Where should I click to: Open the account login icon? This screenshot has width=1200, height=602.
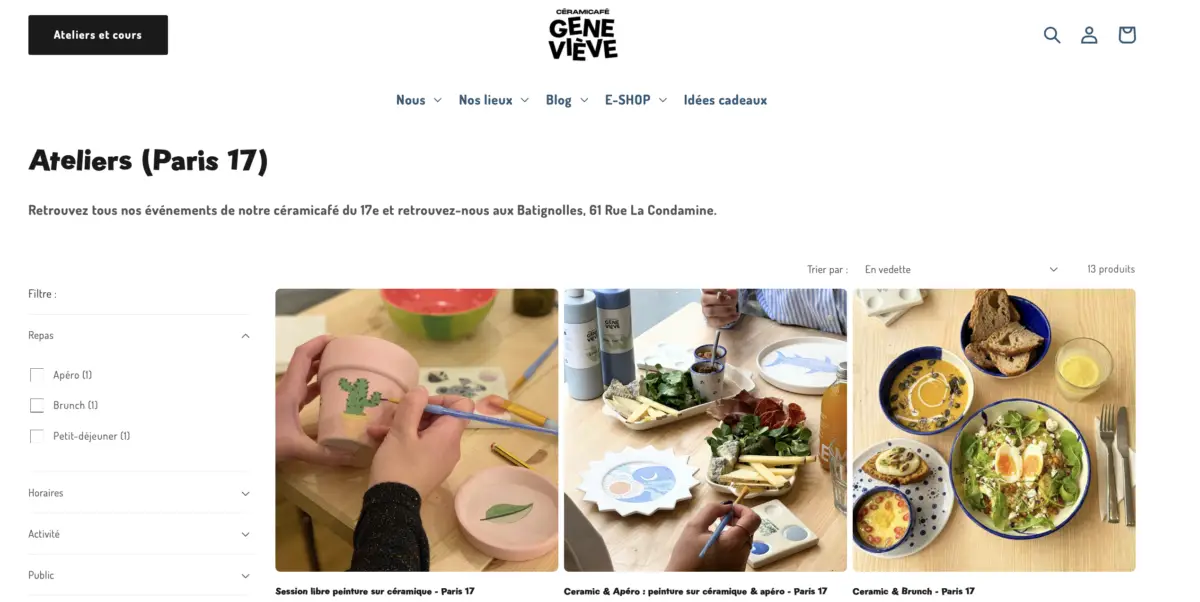1089,35
